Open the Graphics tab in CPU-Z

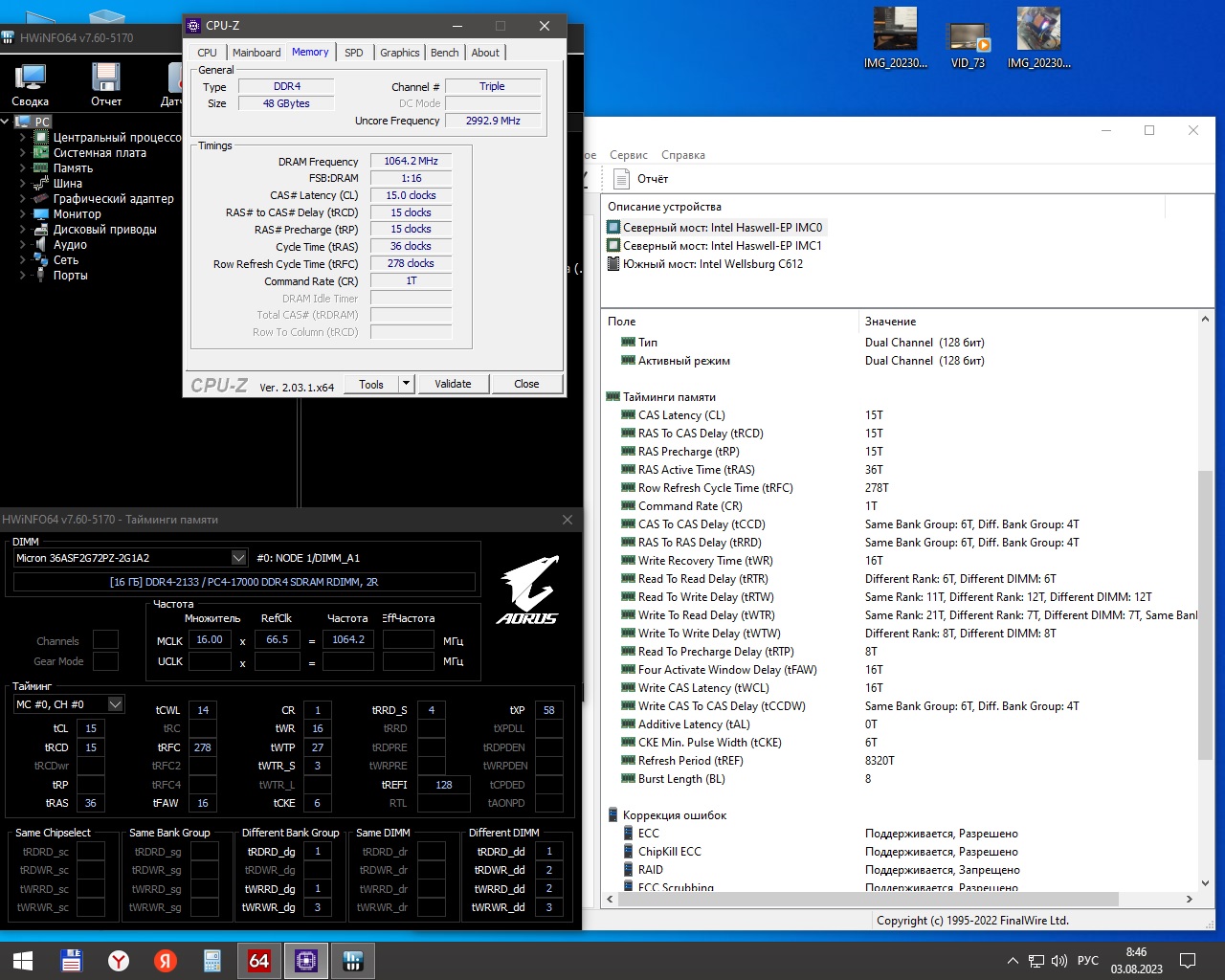pyautogui.click(x=399, y=53)
